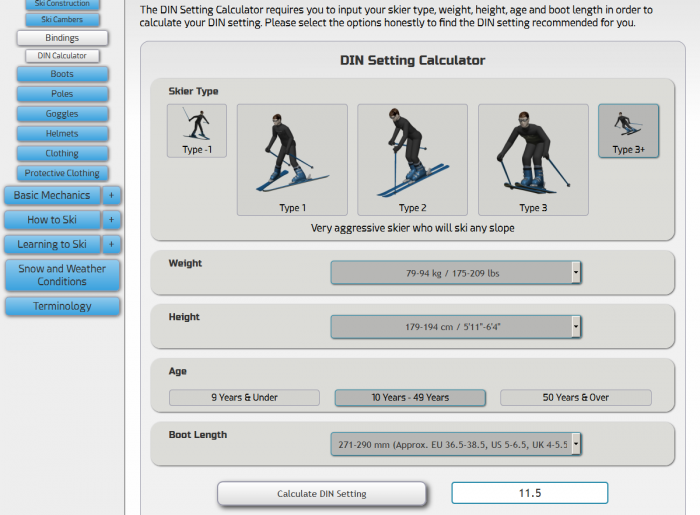The height and width of the screenshot is (515, 700).
Task: Choose the 9 Years & Under age option
Action: click(x=244, y=398)
